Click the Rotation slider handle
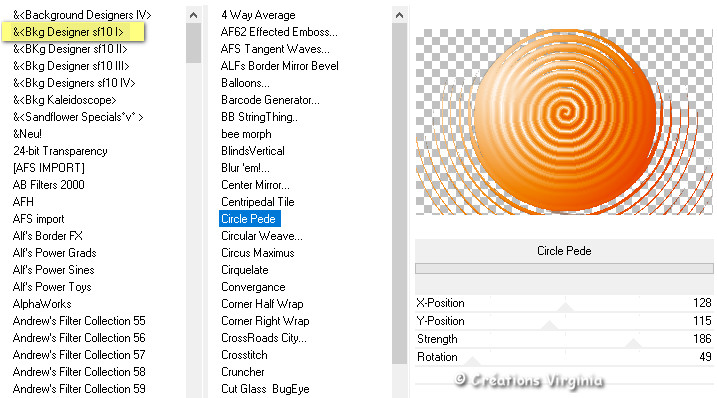The image size is (717, 398). point(472,361)
